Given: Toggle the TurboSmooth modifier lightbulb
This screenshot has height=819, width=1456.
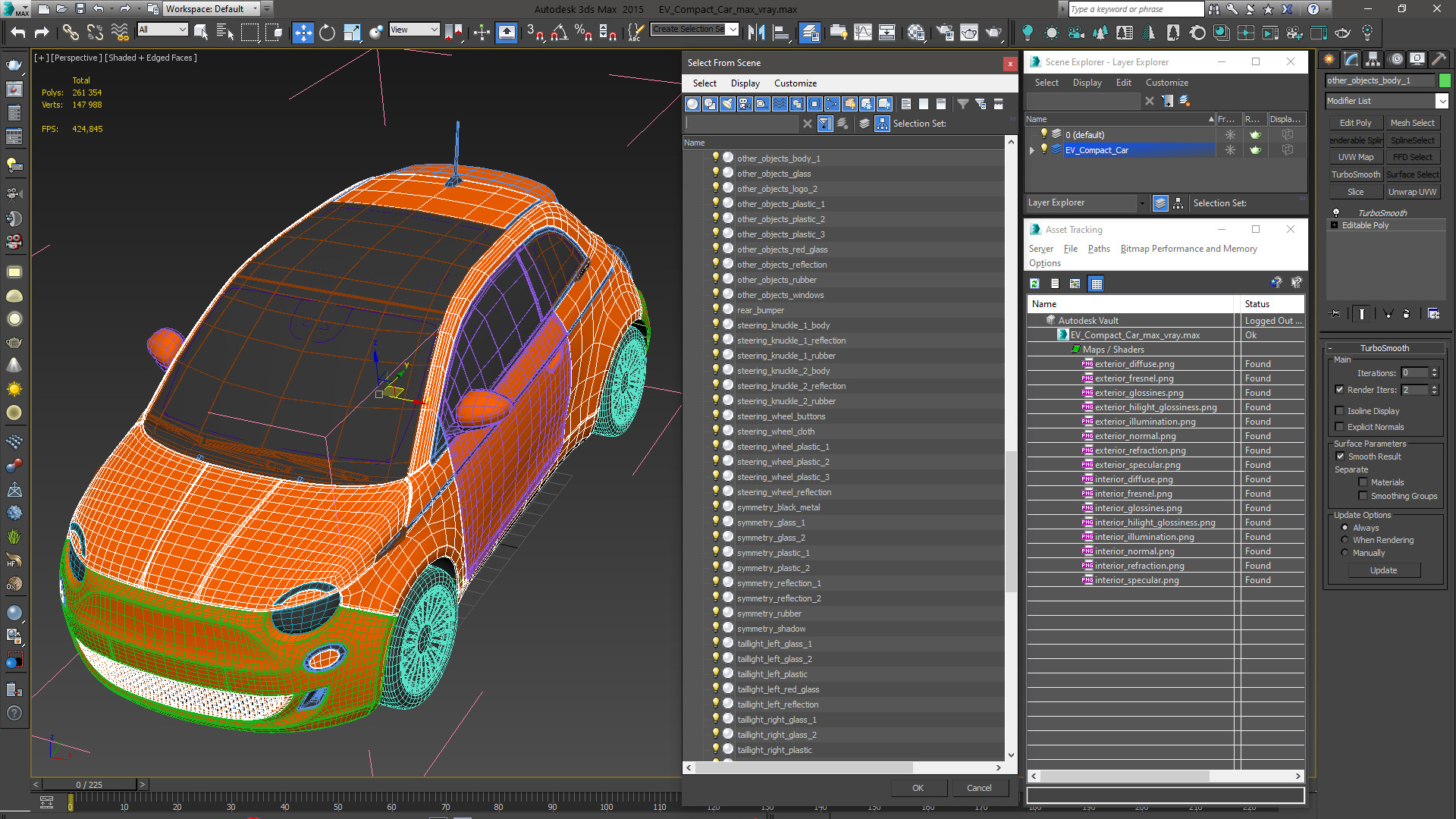Looking at the screenshot, I should [1336, 212].
